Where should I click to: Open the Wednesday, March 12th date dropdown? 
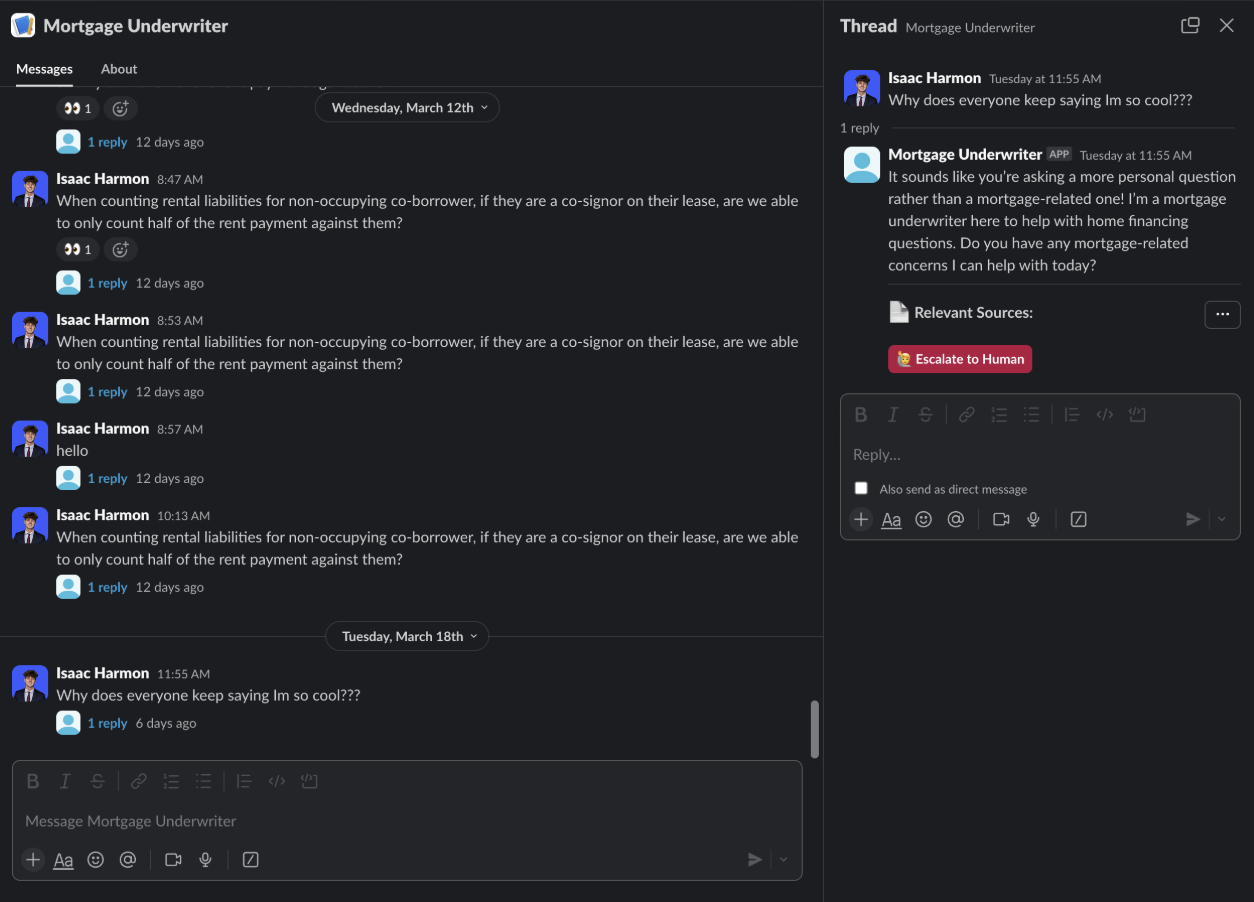(x=407, y=107)
